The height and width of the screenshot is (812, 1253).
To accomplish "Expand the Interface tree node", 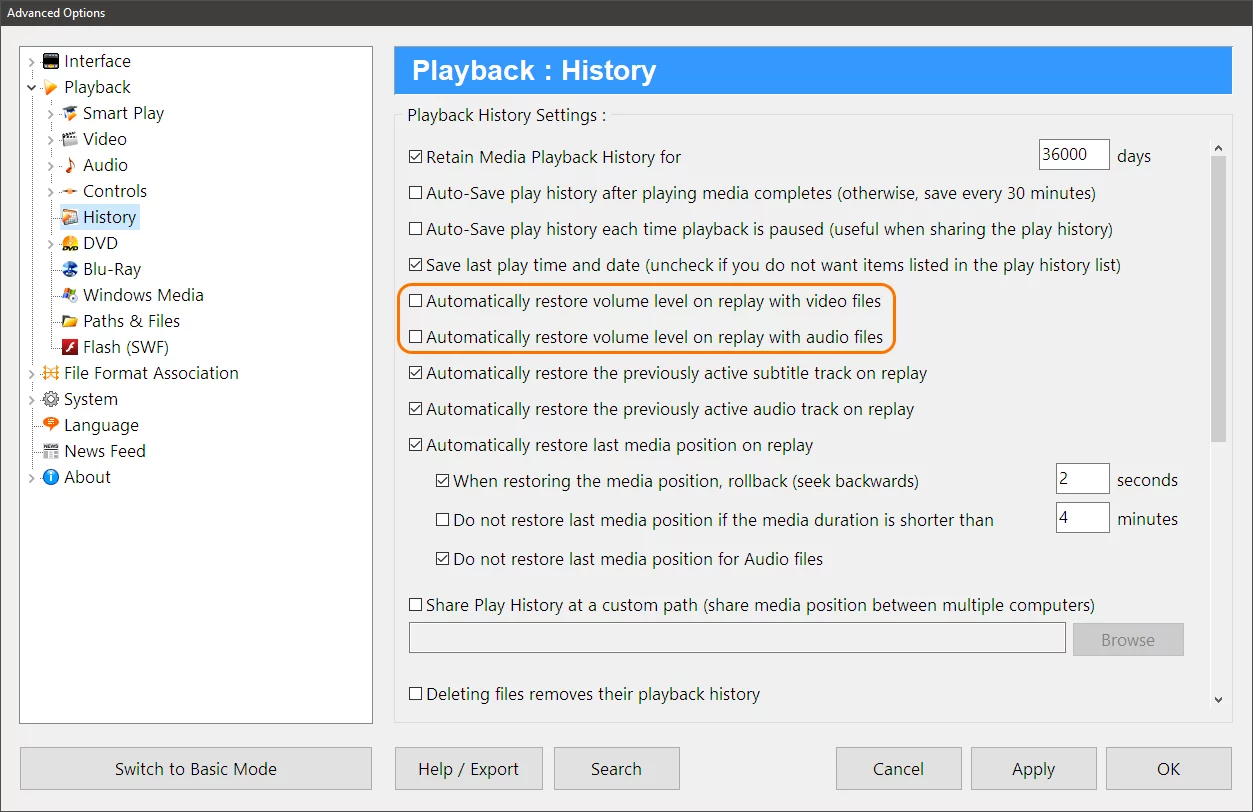I will point(32,62).
